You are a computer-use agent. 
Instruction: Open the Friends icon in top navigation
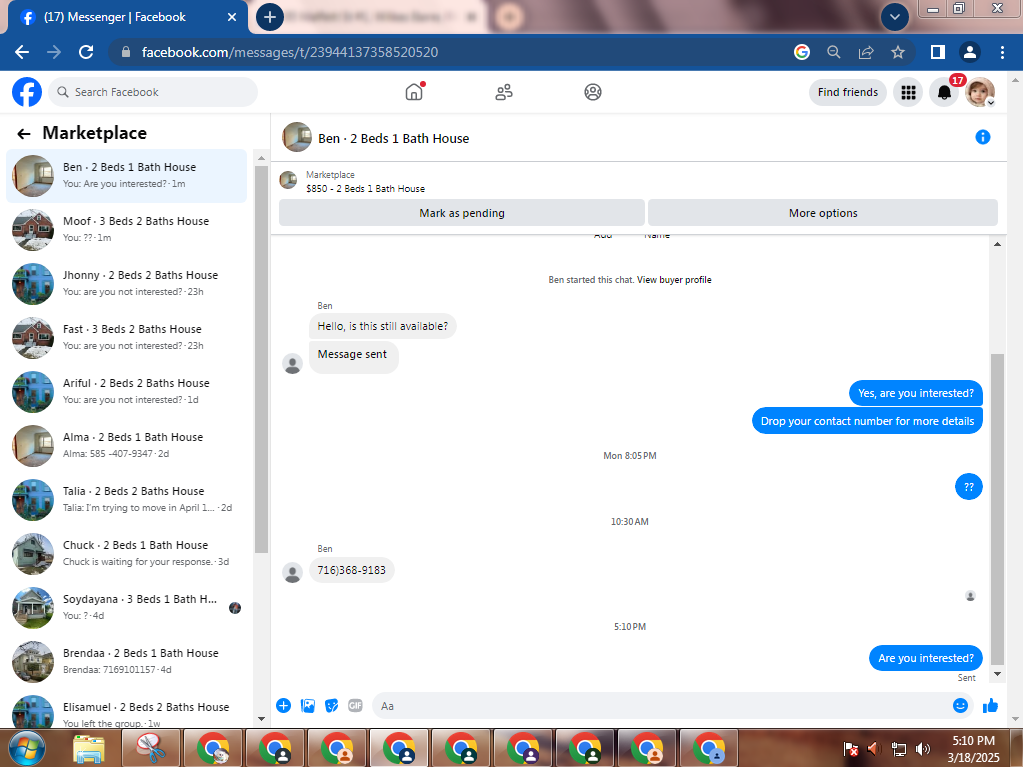click(x=504, y=92)
